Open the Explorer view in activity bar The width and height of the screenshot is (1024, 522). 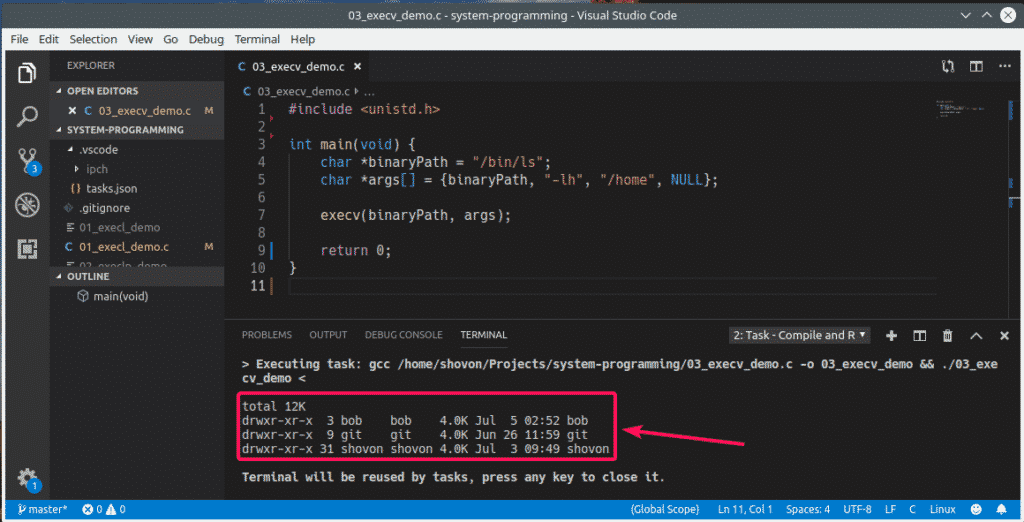click(x=27, y=73)
